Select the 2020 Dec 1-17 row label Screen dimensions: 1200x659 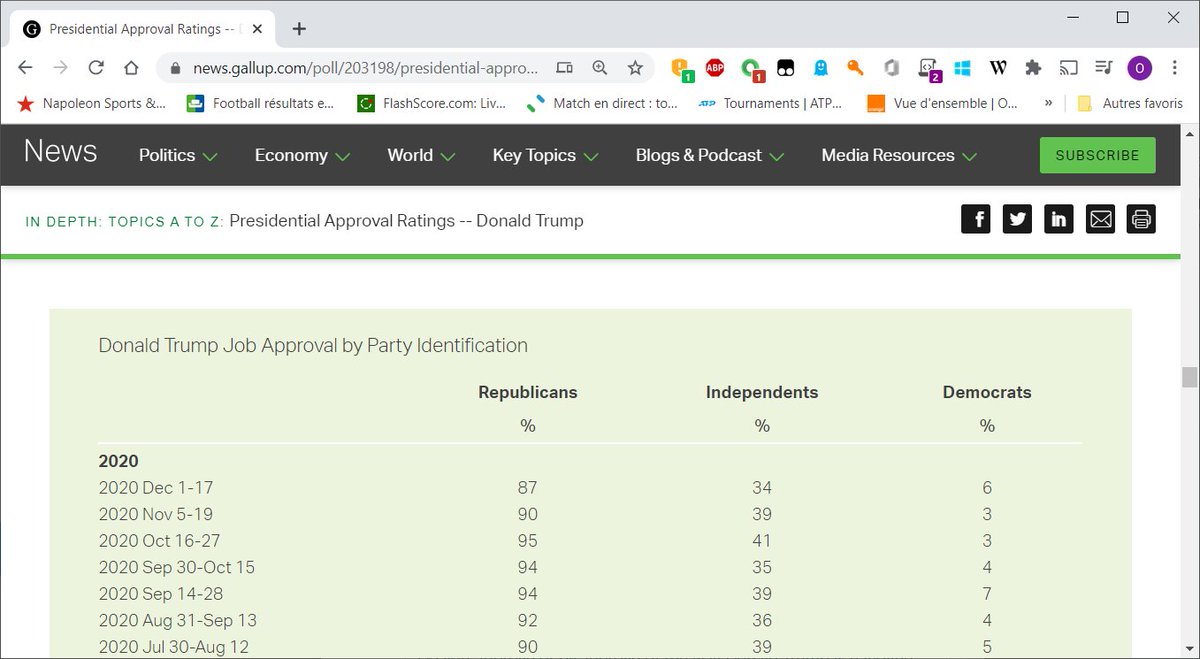(156, 488)
